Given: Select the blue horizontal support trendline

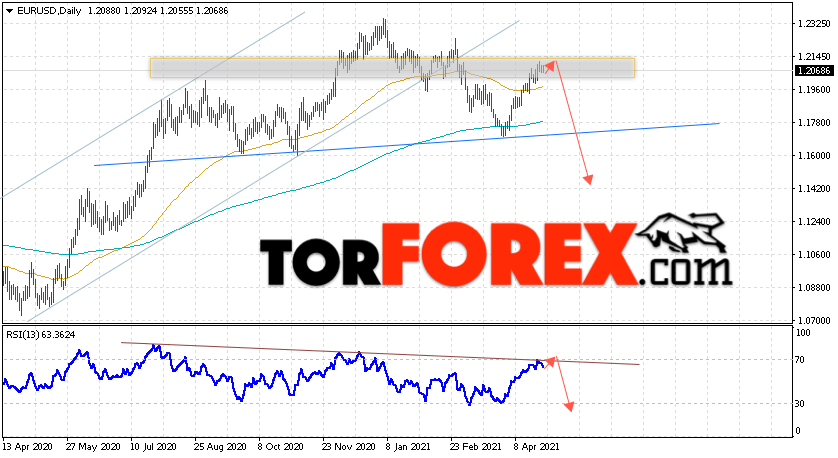Looking at the screenshot, I should click(406, 144).
